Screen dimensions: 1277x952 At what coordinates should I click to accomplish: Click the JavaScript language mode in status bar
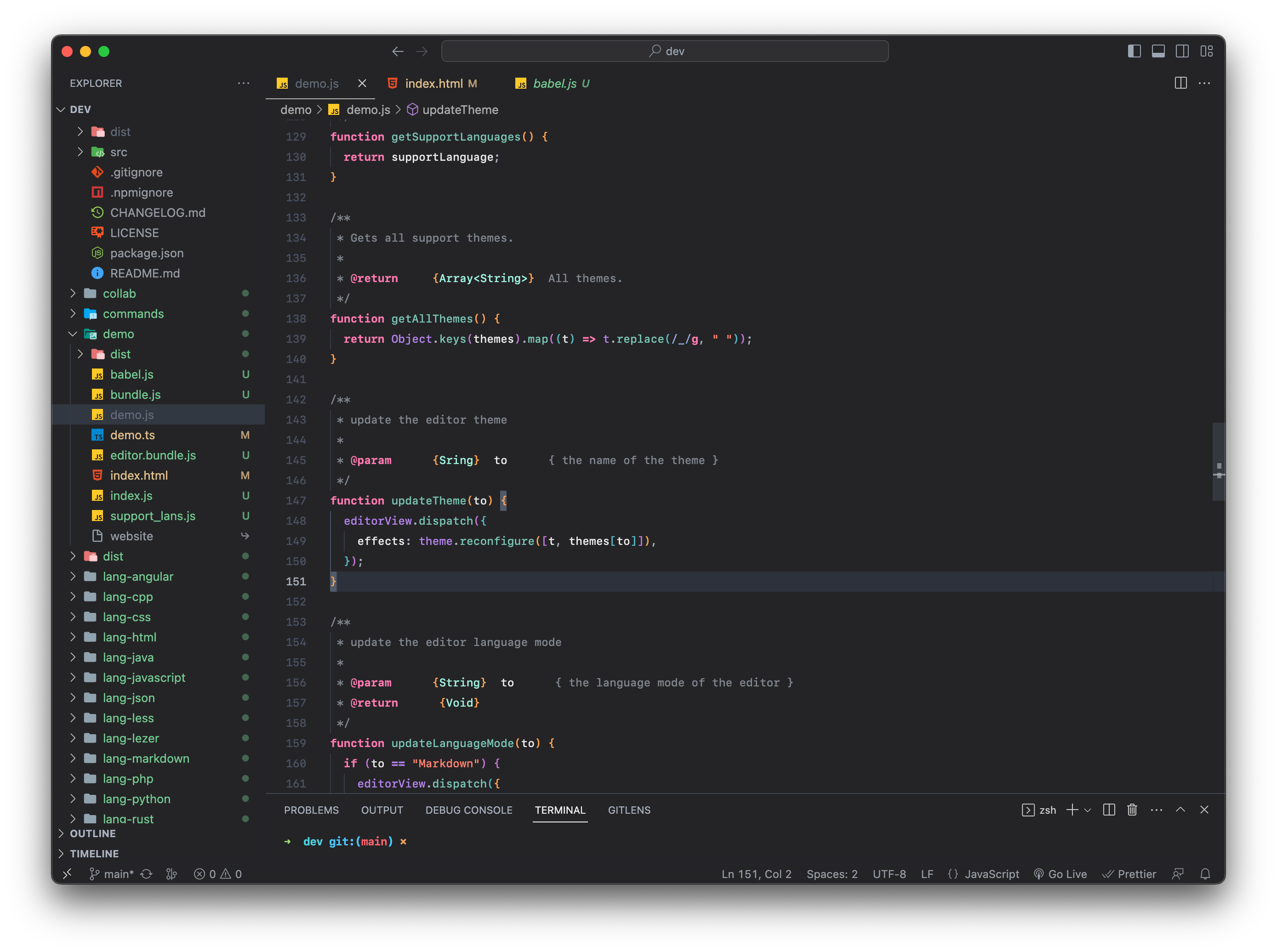[x=991, y=873]
